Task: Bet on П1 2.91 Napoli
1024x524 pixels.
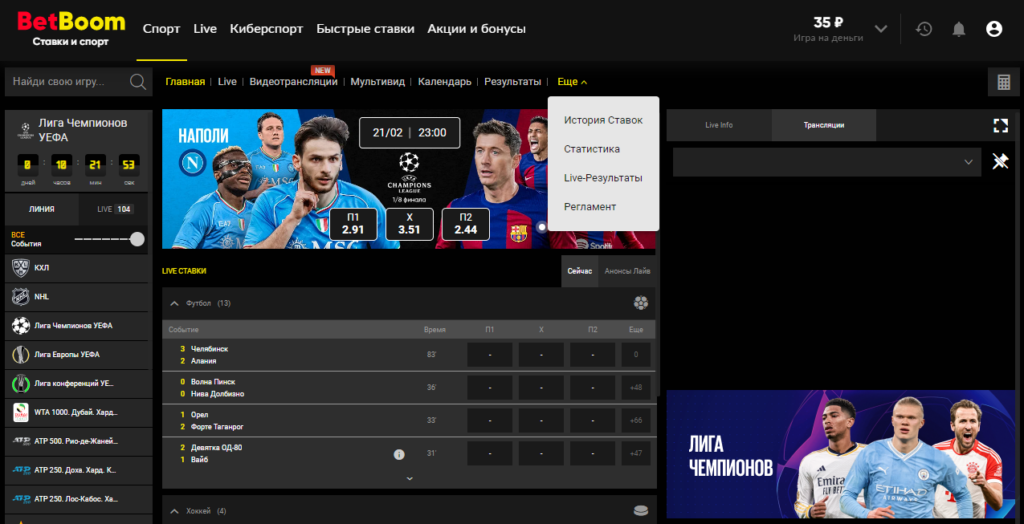Action: (353, 224)
